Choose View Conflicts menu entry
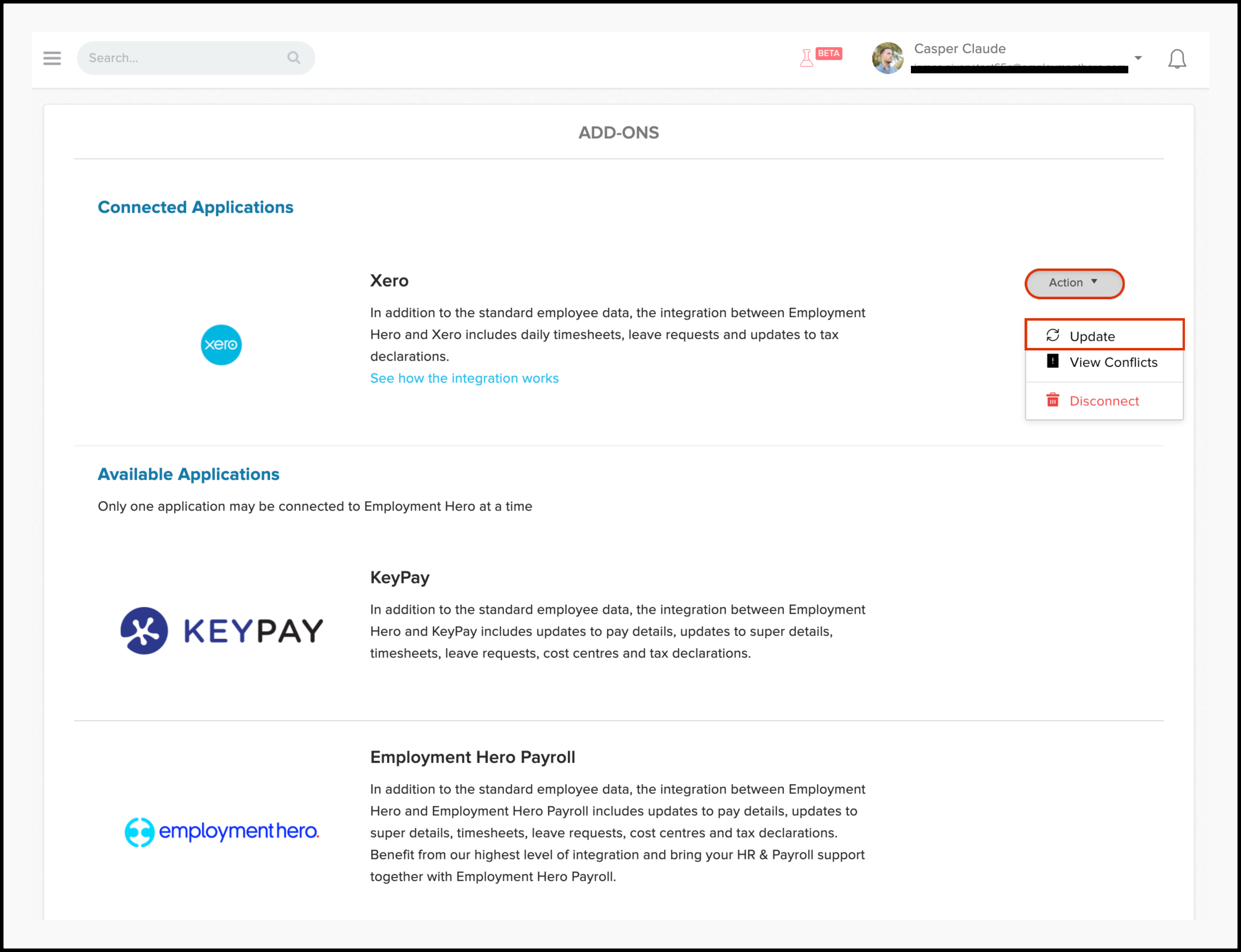Screen dimensions: 1241x952 click(x=1113, y=362)
